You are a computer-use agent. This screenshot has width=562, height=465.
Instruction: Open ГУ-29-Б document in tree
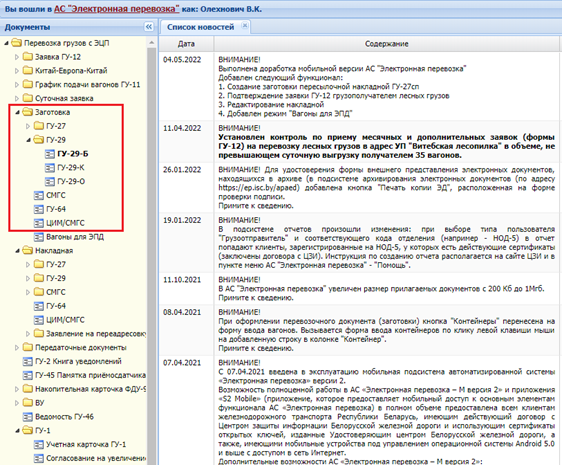click(73, 154)
